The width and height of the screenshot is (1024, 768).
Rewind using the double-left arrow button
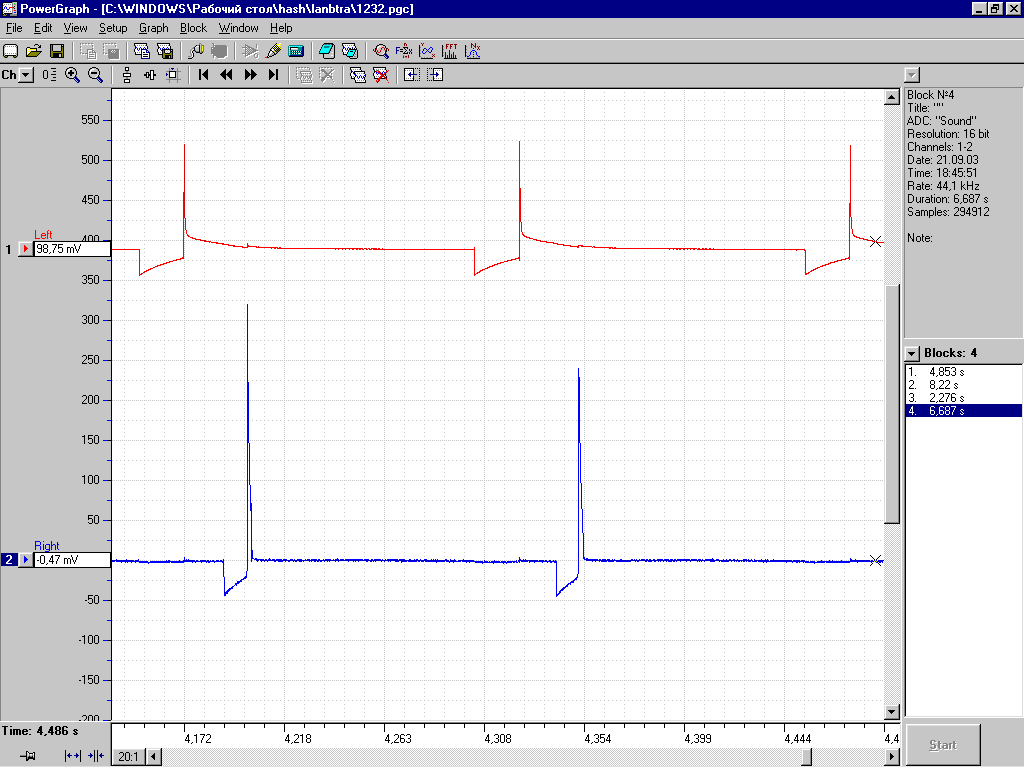click(x=227, y=75)
